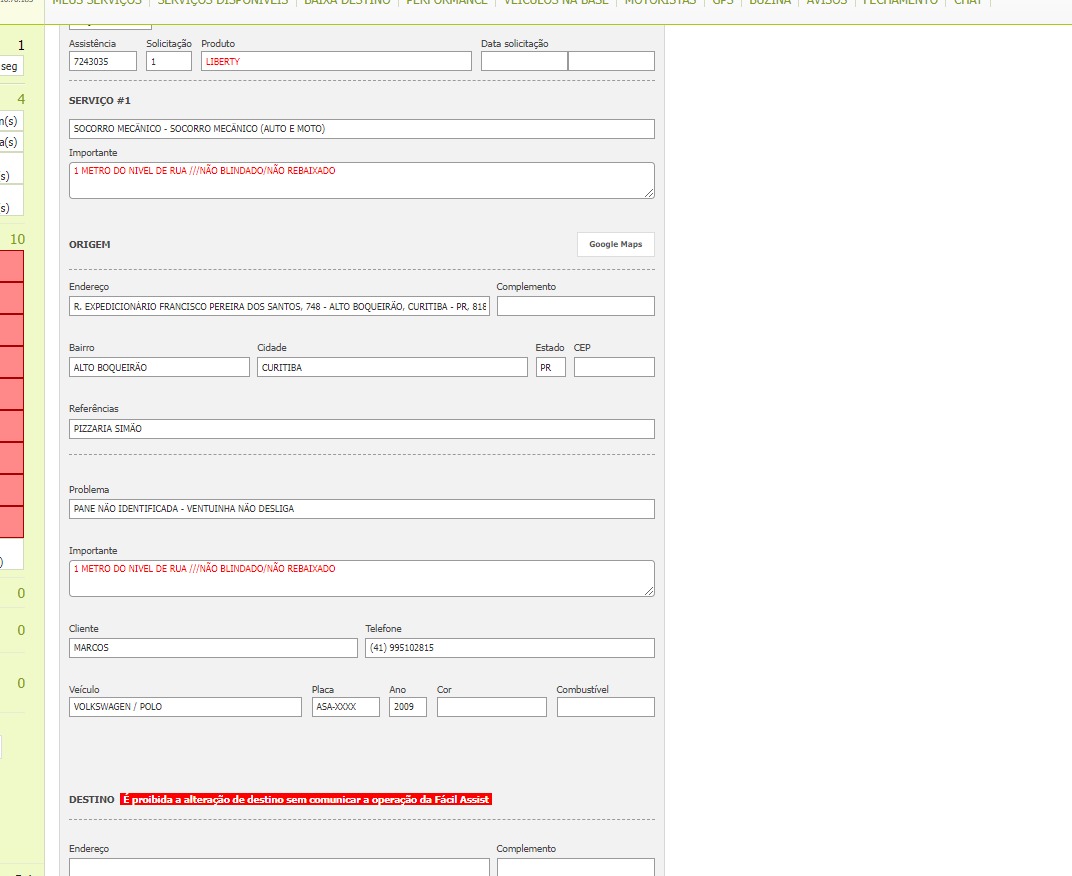Click the Referências field PIZZARIA SIMÃO
Screen dimensions: 1072x876
pos(362,429)
